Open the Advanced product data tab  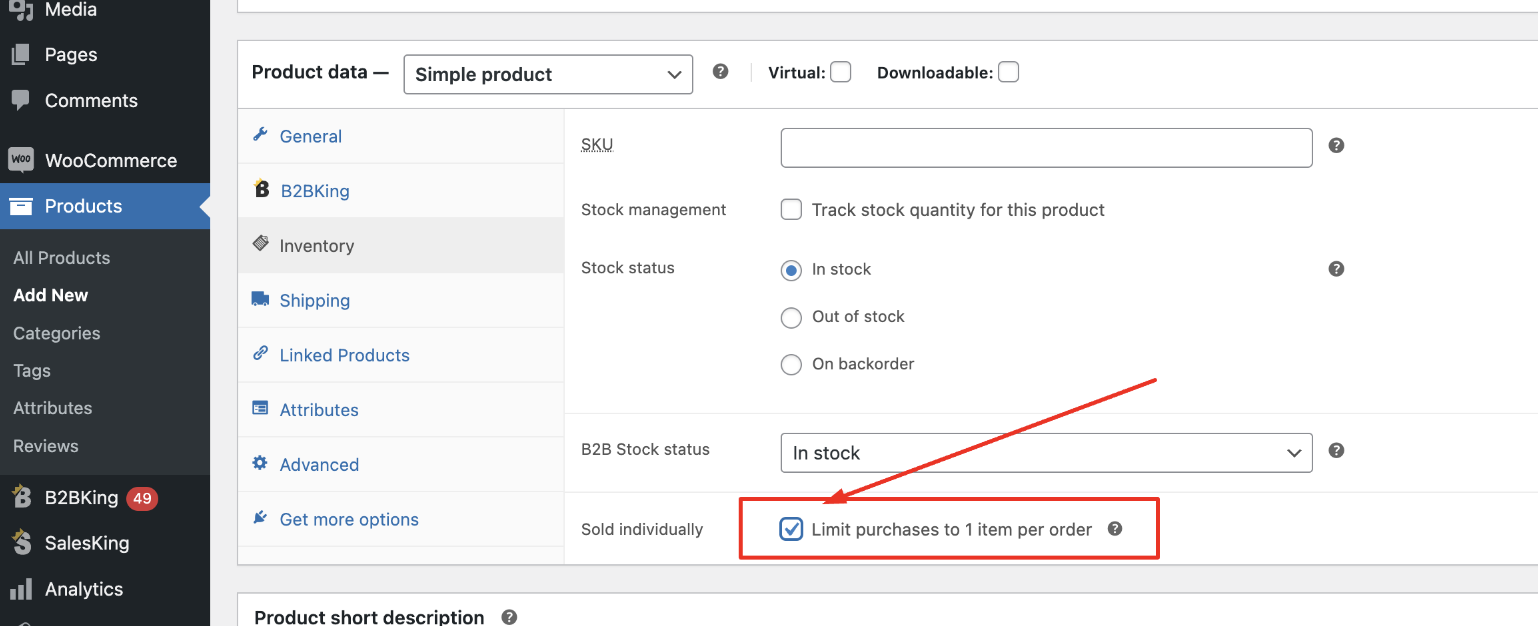[x=401, y=465]
